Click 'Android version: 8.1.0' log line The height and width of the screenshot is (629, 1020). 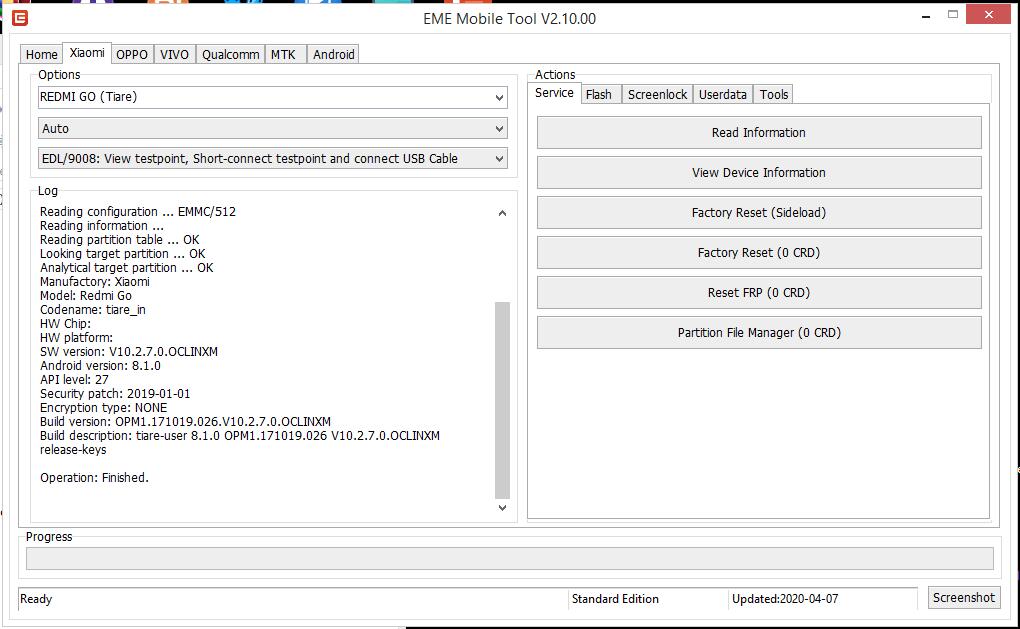pyautogui.click(x=100, y=366)
